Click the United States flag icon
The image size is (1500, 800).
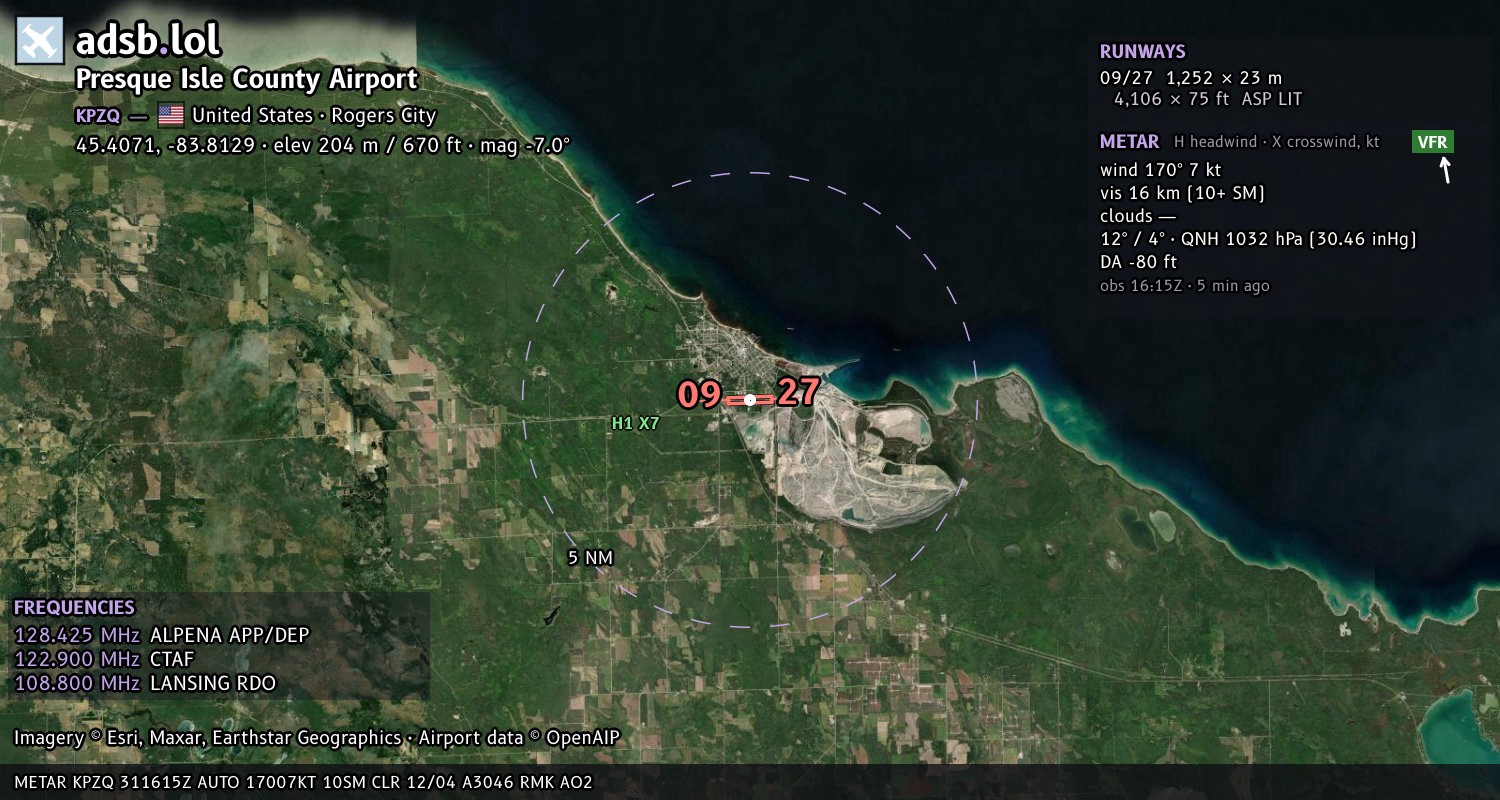click(x=171, y=115)
